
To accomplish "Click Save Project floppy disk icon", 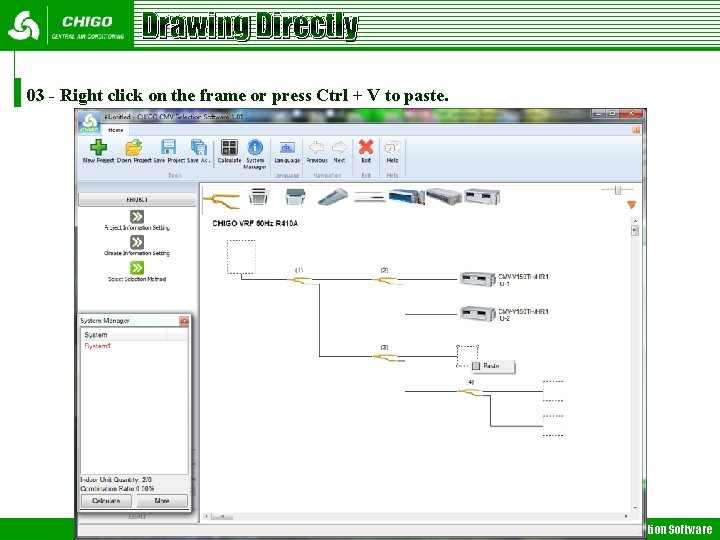I will click(x=169, y=147).
